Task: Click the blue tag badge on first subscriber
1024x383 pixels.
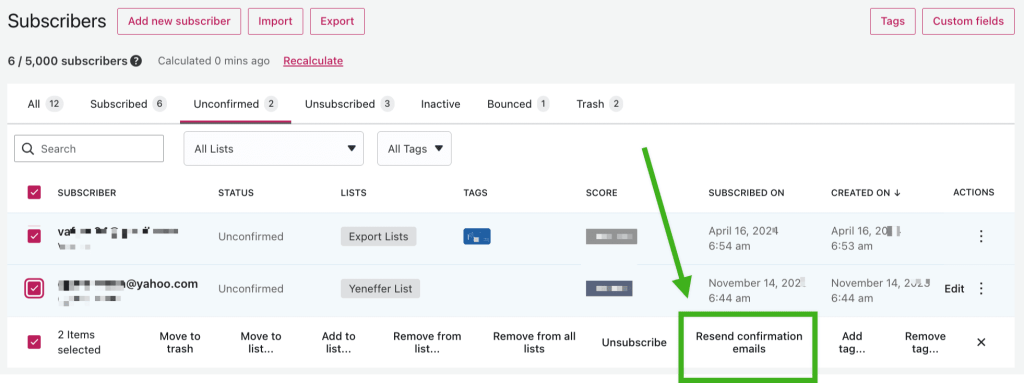Action: (x=477, y=237)
